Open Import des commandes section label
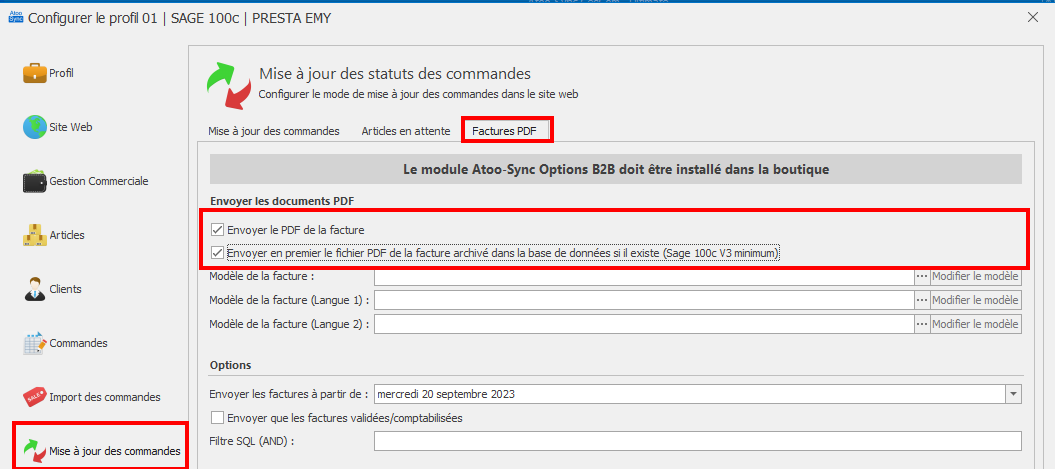Viewport: 1055px width, 469px height. click(x=105, y=397)
